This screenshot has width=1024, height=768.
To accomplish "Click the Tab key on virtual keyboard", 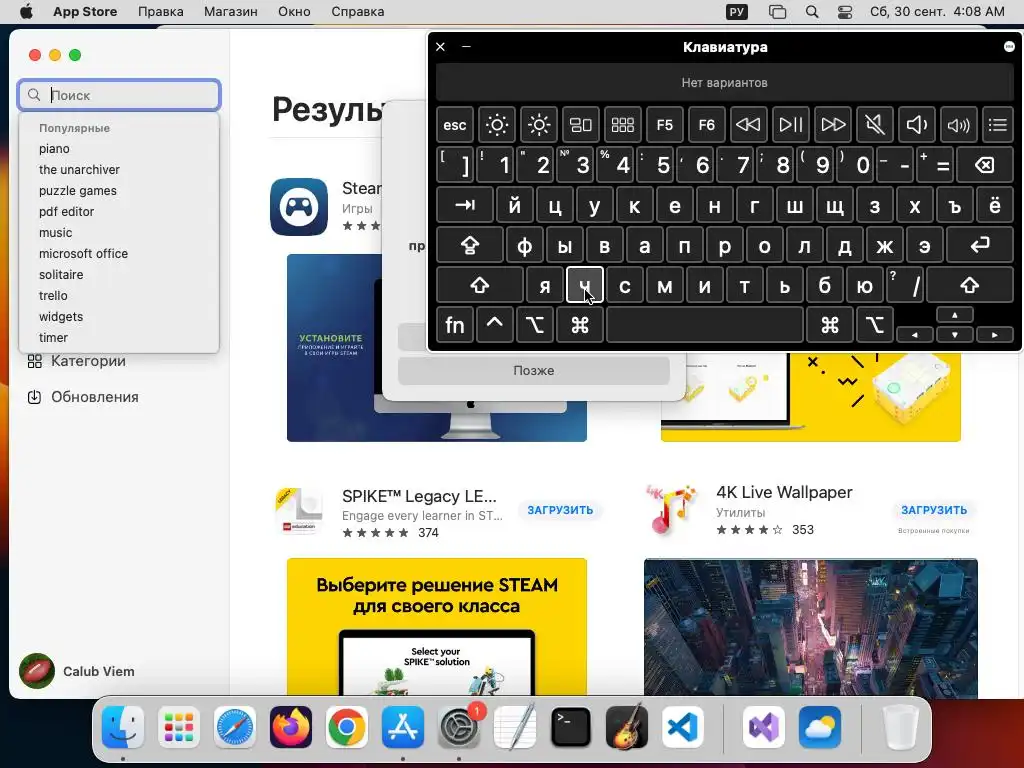I will [464, 206].
